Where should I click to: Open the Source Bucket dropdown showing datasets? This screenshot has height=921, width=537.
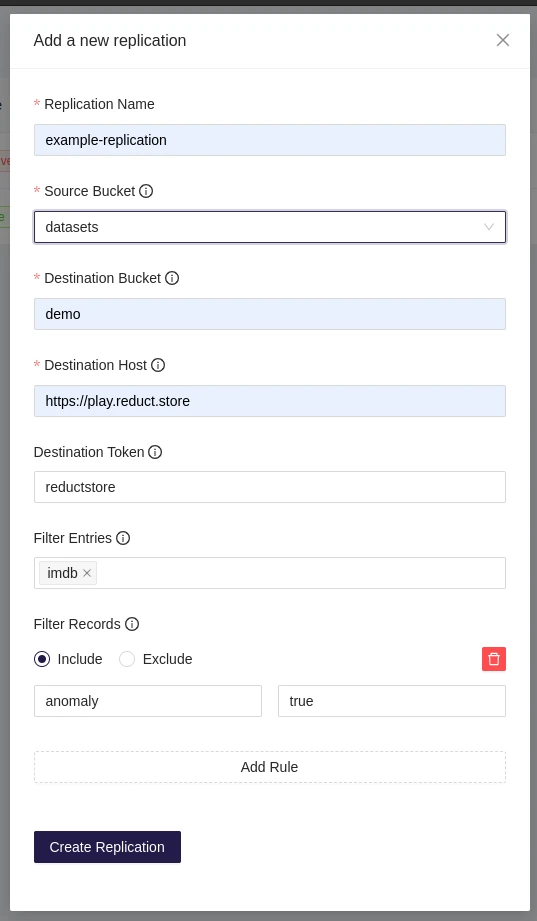click(x=270, y=227)
